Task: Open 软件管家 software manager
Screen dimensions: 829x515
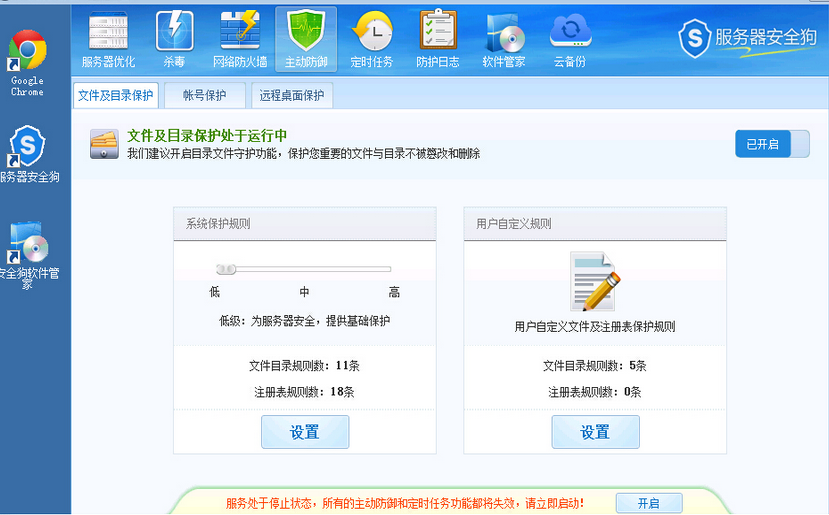Action: (x=504, y=38)
